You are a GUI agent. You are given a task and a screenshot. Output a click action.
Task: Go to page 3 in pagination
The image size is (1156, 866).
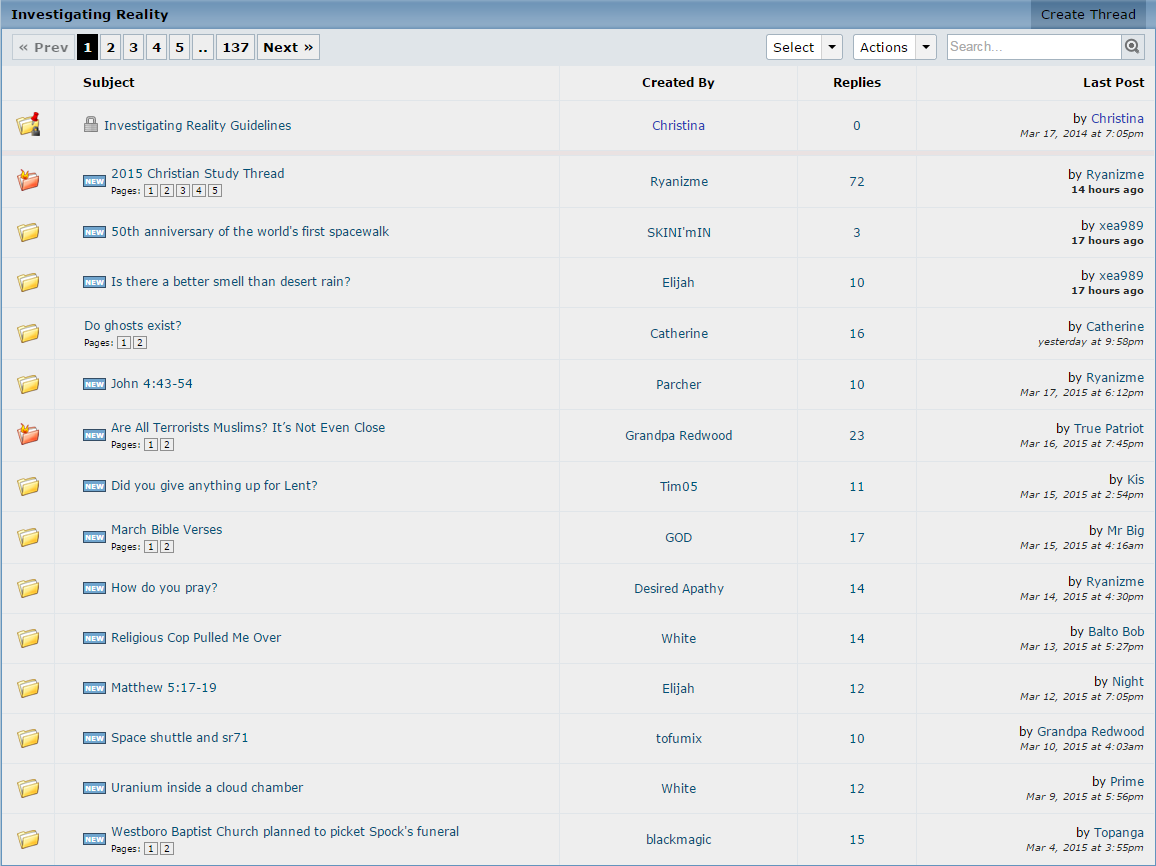(133, 47)
